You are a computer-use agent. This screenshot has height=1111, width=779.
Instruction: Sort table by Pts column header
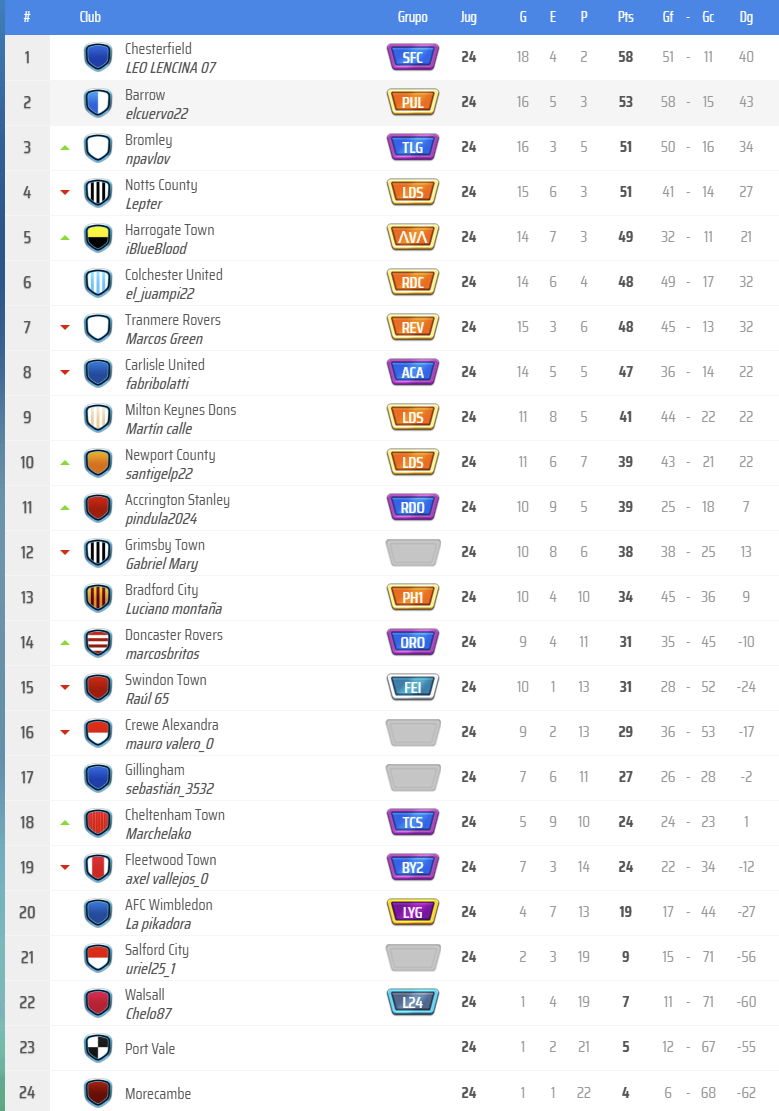(626, 17)
